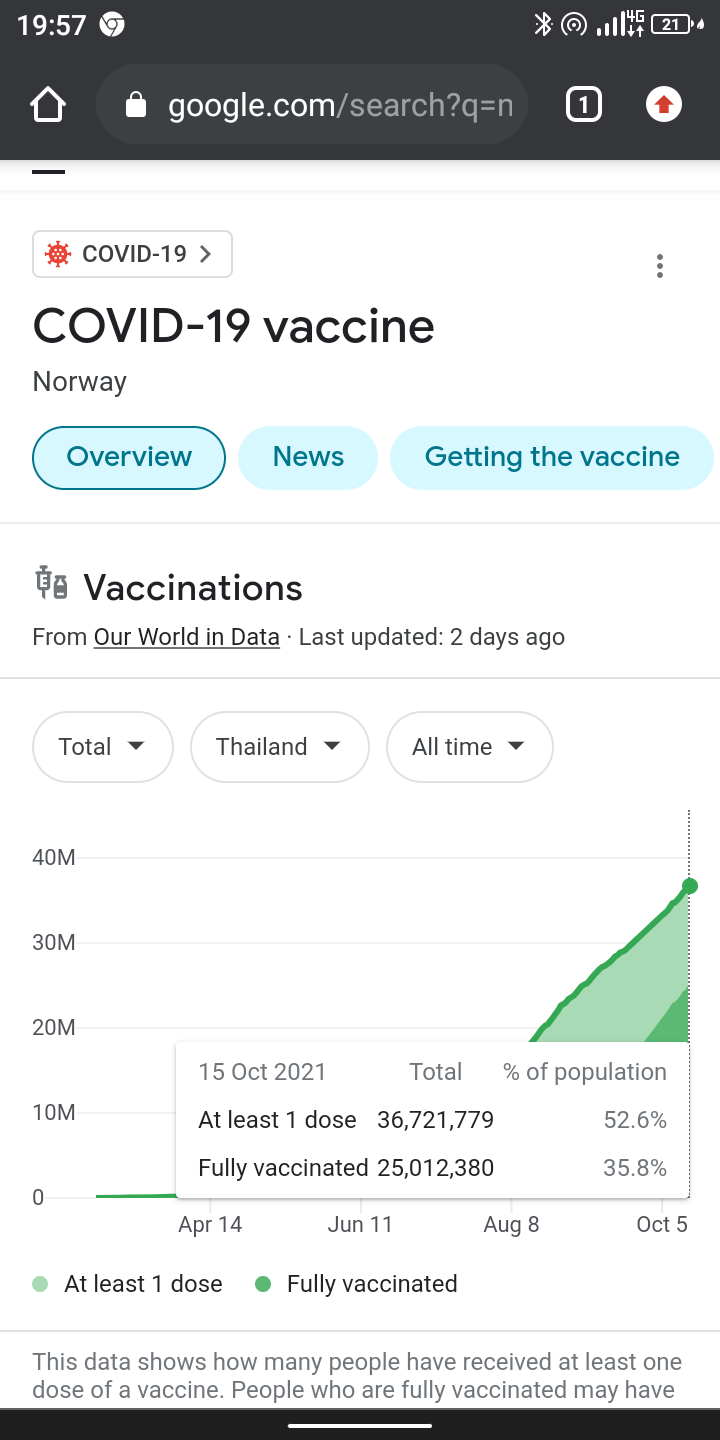The height and width of the screenshot is (1440, 720).
Task: Tap the red COVID-19 virus icon
Action: point(59,254)
